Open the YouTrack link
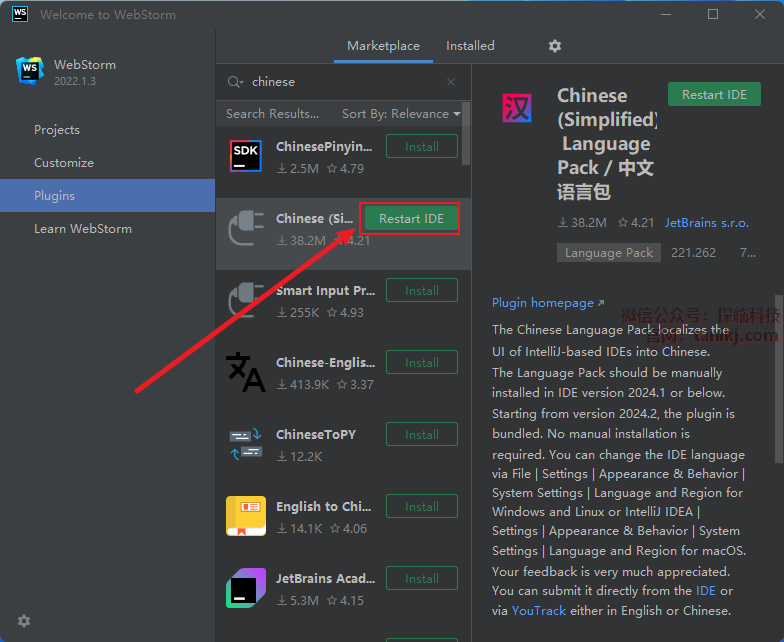784x642 pixels. click(x=539, y=610)
